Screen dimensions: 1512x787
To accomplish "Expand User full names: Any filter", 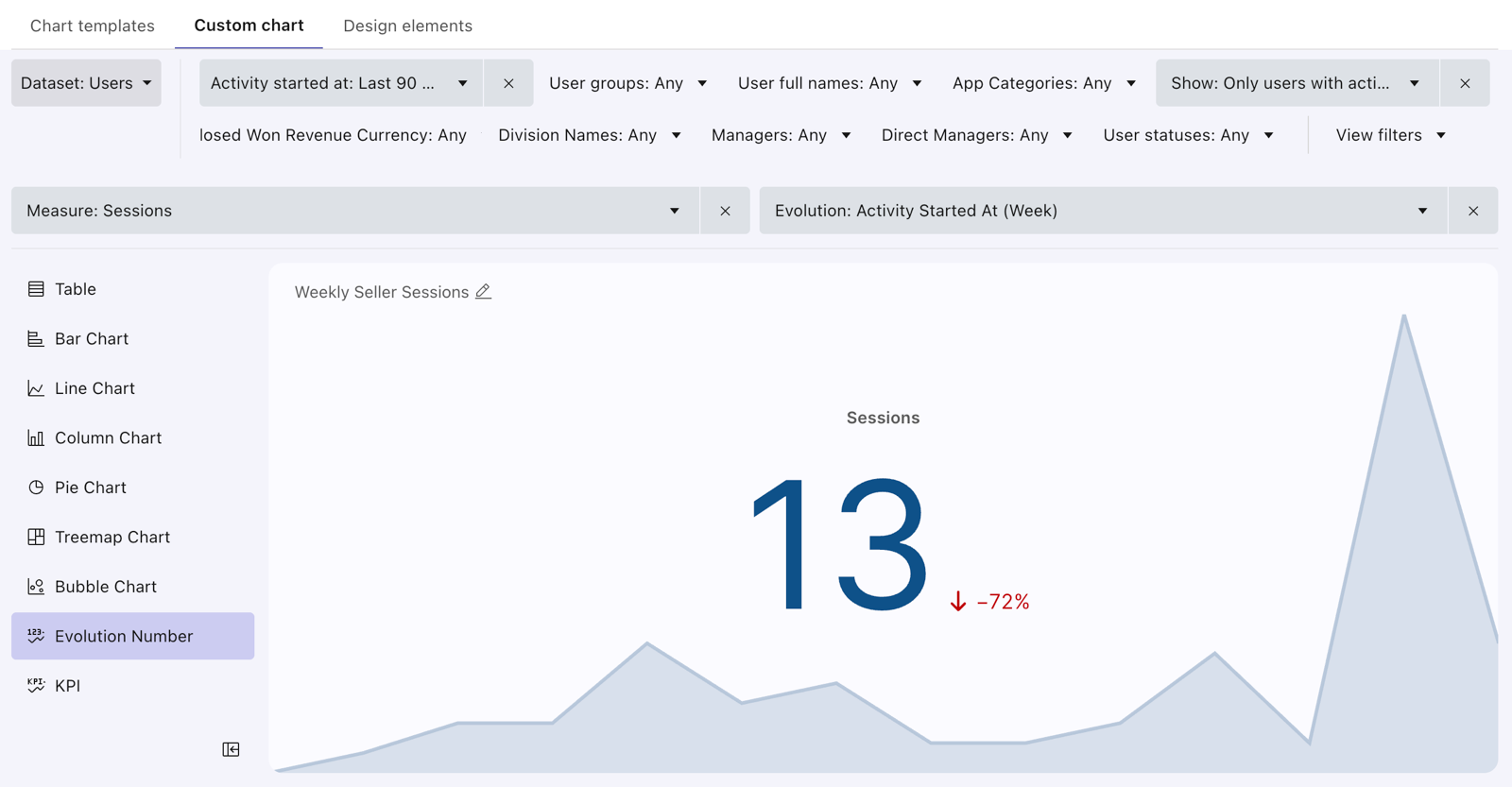I will pyautogui.click(x=830, y=83).
